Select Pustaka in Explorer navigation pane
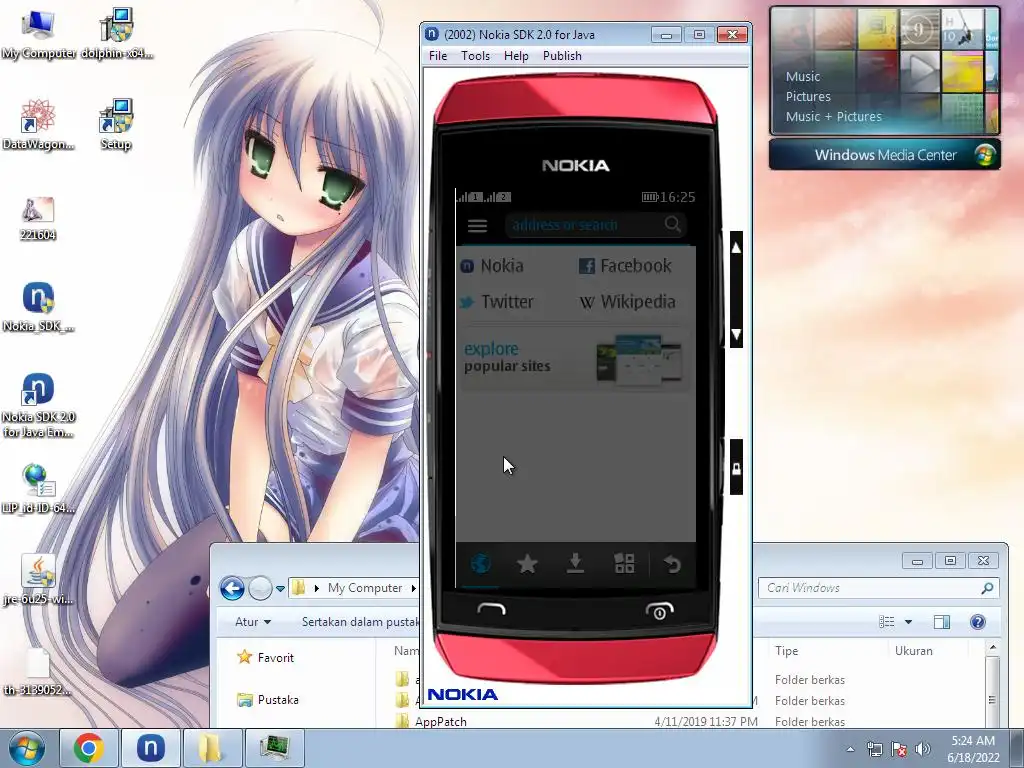The image size is (1024, 768). pyautogui.click(x=268, y=700)
